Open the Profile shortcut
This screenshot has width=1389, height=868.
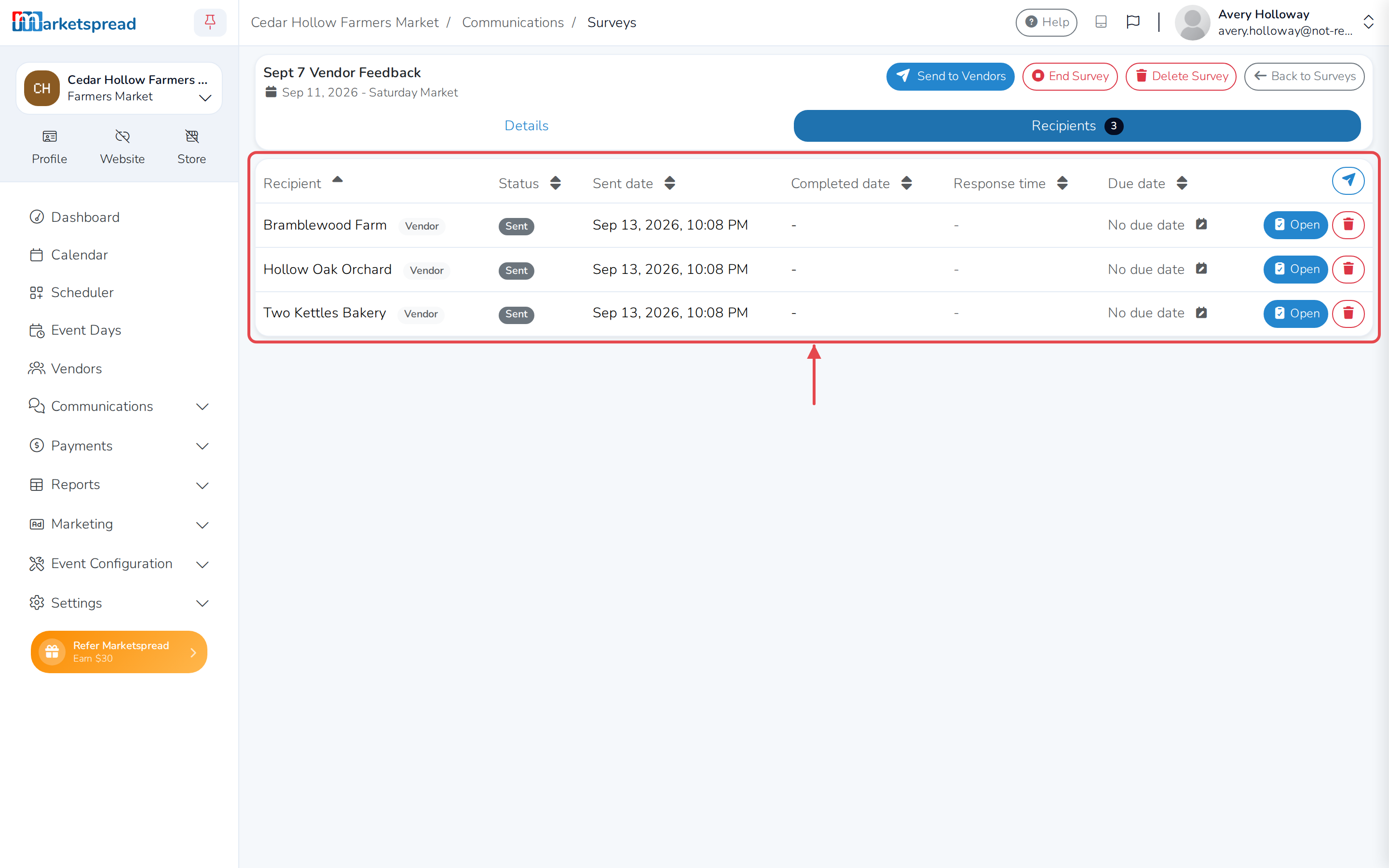click(x=49, y=147)
